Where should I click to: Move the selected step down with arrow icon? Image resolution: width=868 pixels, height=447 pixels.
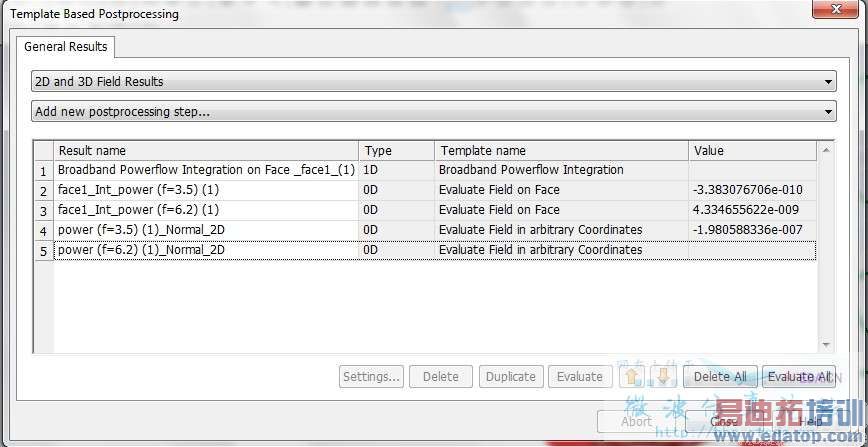coord(663,377)
